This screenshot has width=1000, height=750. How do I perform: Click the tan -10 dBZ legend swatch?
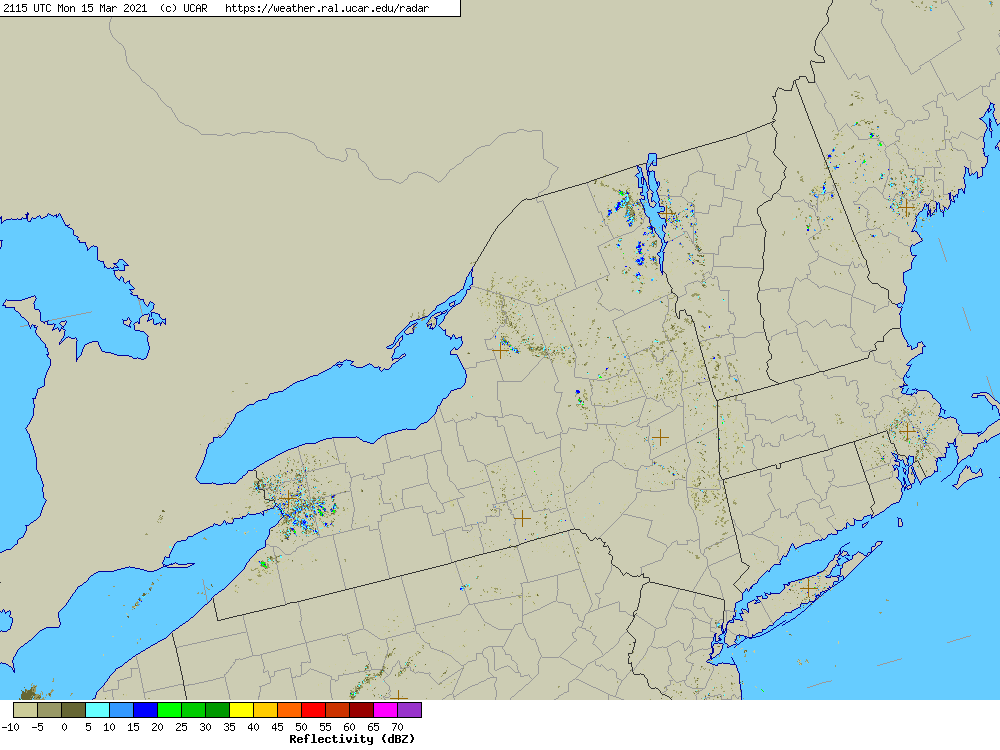26,710
